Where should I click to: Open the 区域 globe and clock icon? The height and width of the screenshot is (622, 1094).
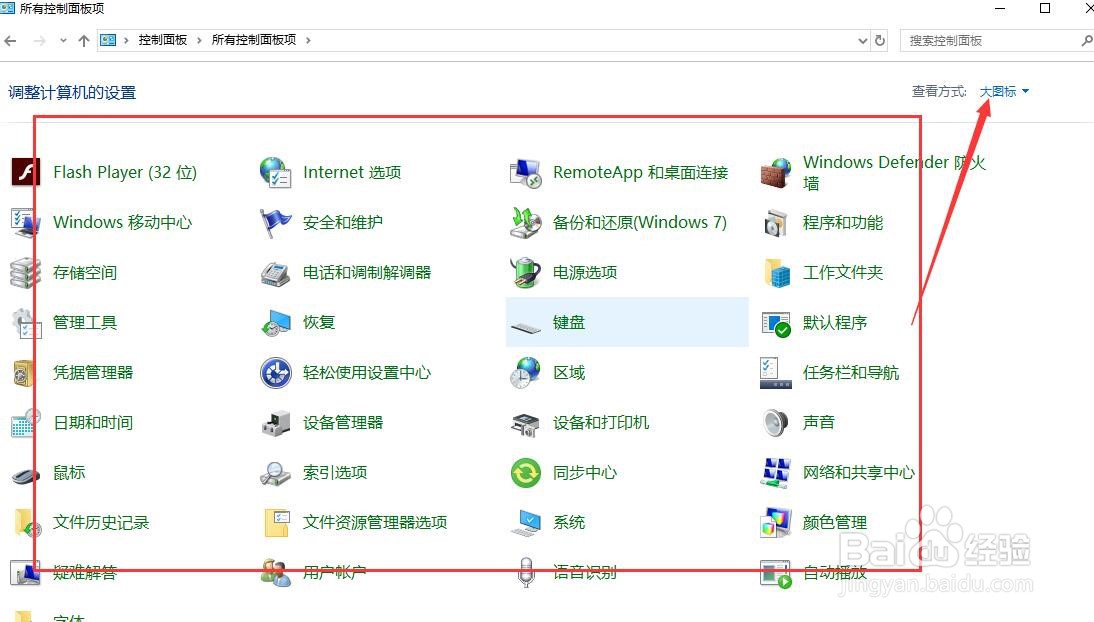point(525,373)
